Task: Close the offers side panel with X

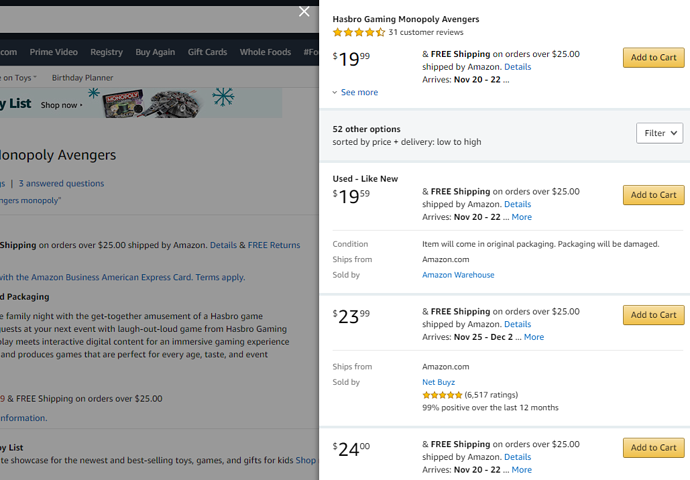Action: [x=305, y=12]
